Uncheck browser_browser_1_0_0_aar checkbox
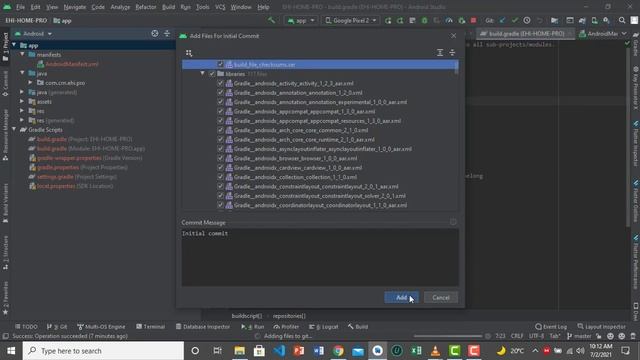The height and width of the screenshot is (360, 640). click(220, 158)
